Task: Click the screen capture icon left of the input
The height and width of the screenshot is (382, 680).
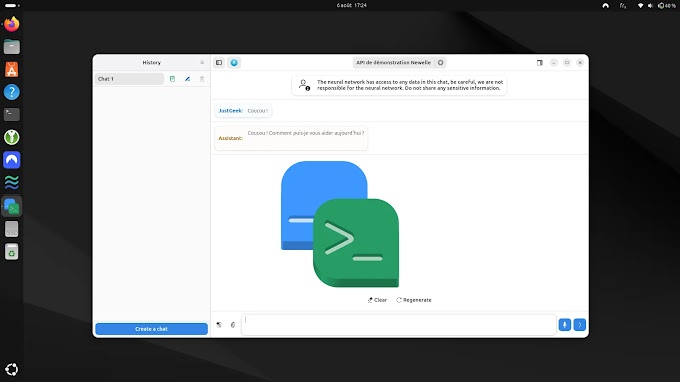Action: pos(219,325)
